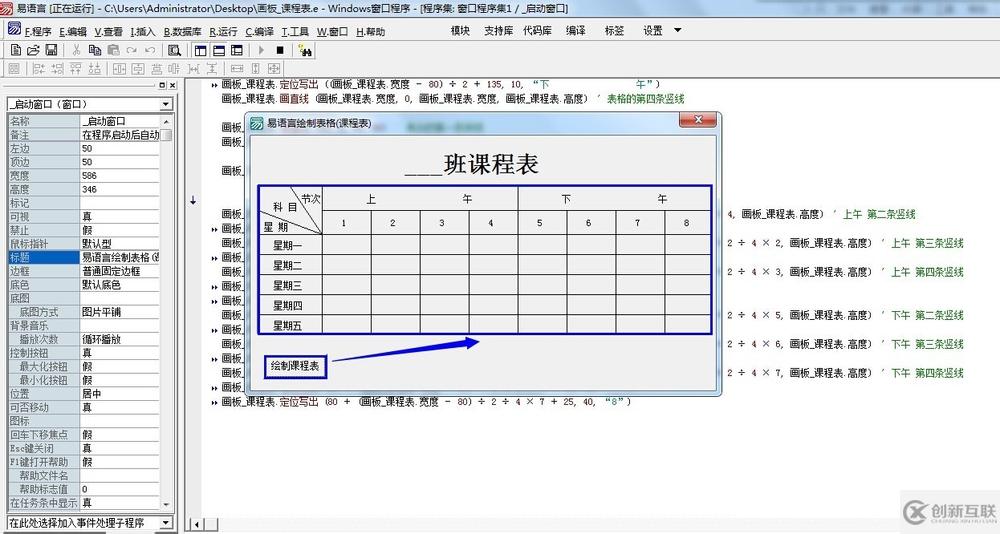This screenshot has width=1000, height=534.
Task: Close the 易语言绘制表格 running window
Action: [697, 119]
